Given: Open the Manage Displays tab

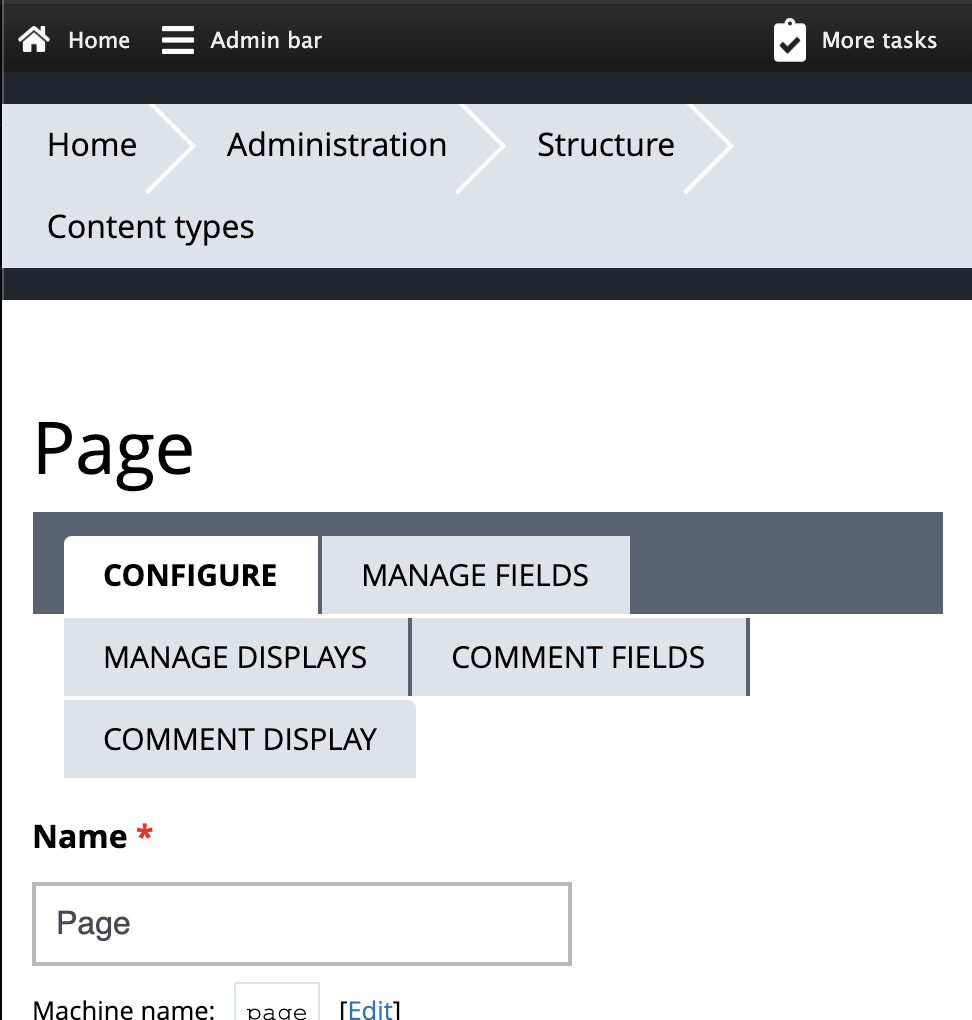Looking at the screenshot, I should pyautogui.click(x=236, y=657).
